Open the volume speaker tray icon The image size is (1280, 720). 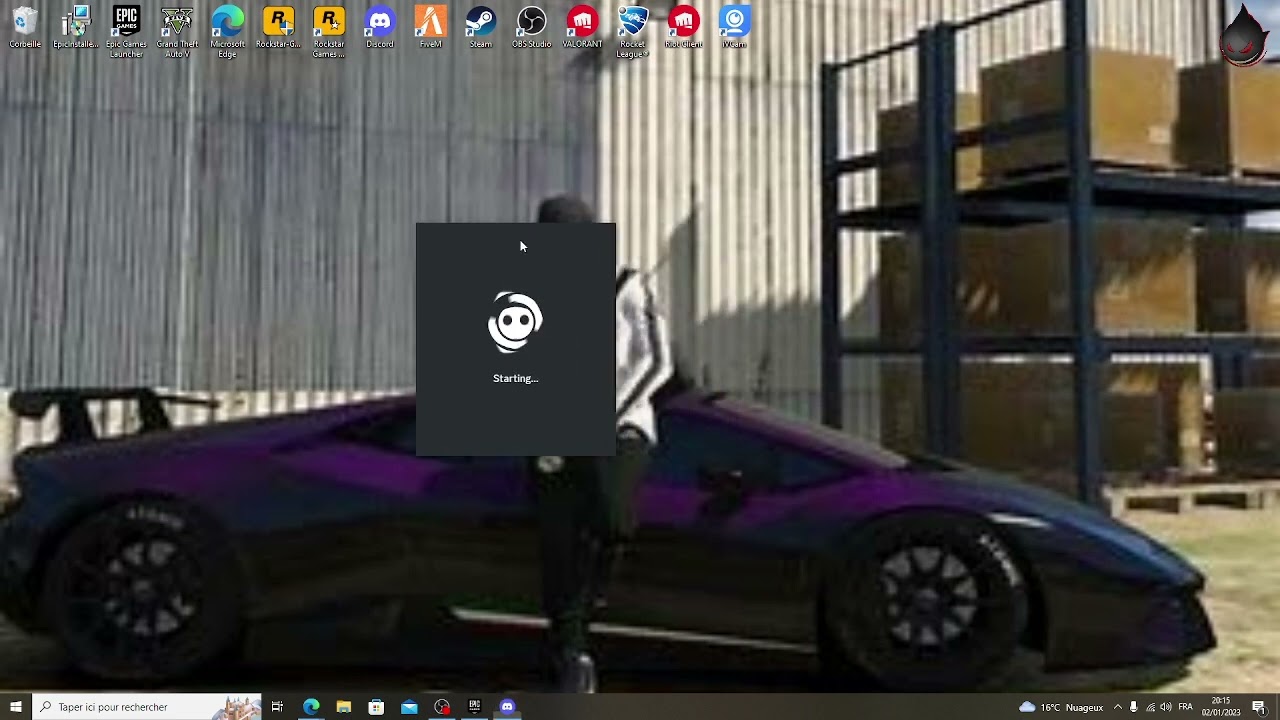[x=1166, y=707]
